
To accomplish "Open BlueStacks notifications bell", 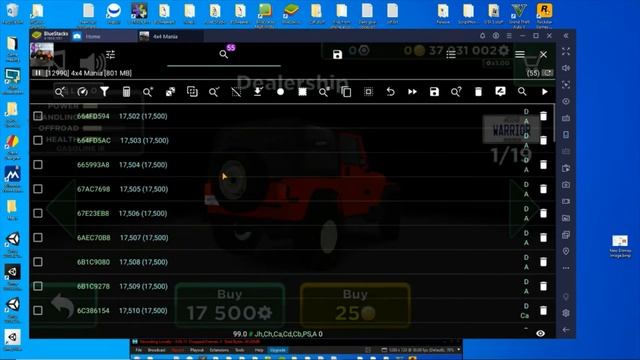I will 482,36.
